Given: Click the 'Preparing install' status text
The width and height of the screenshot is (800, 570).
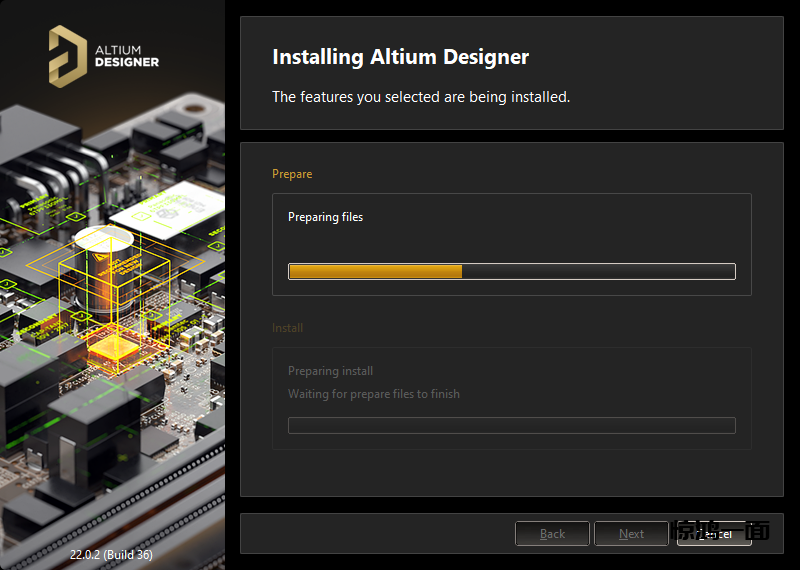Looking at the screenshot, I should pyautogui.click(x=330, y=371).
